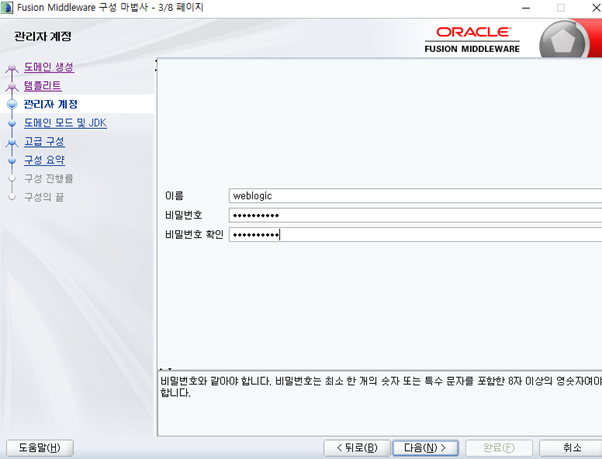602x459 pixels.
Task: Select the 관리자 계정 step
Action: [51, 104]
